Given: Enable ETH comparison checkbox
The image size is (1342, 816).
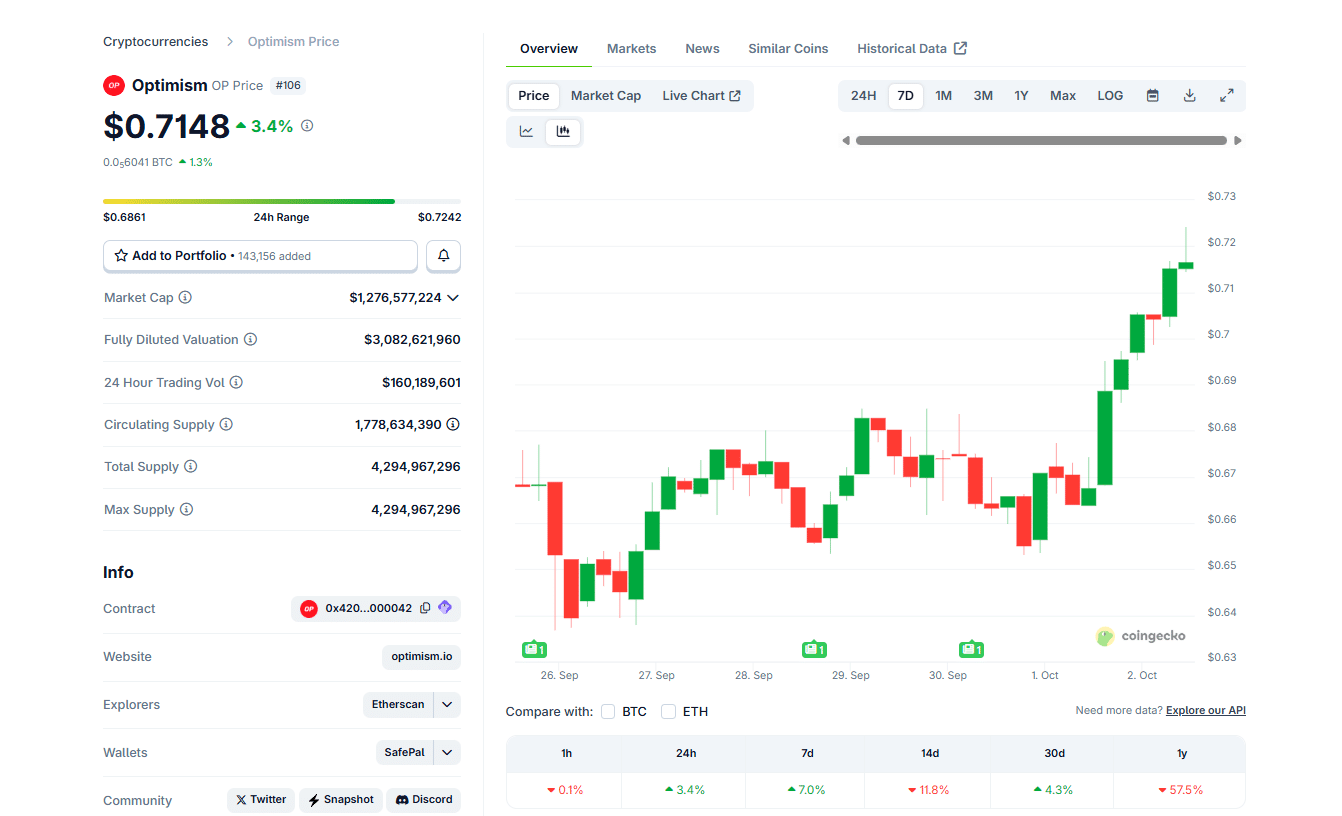Looking at the screenshot, I should pyautogui.click(x=668, y=712).
